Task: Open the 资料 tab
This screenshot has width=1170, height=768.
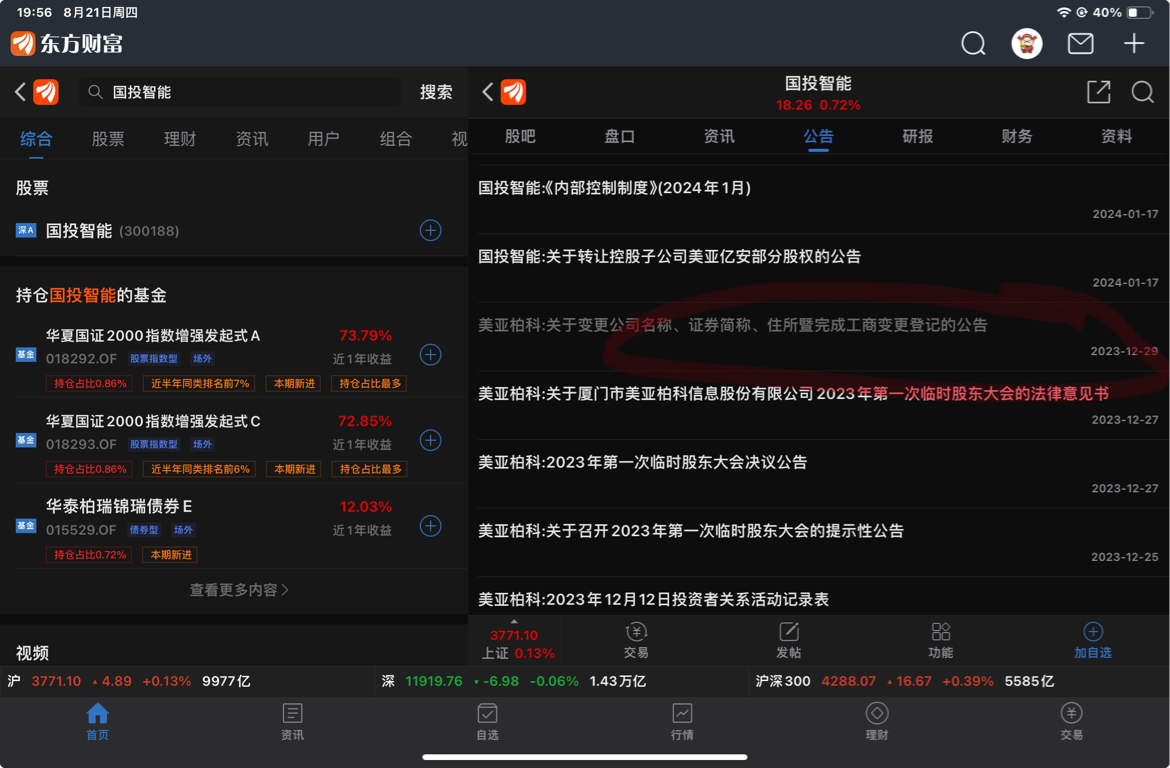Action: tap(1116, 137)
